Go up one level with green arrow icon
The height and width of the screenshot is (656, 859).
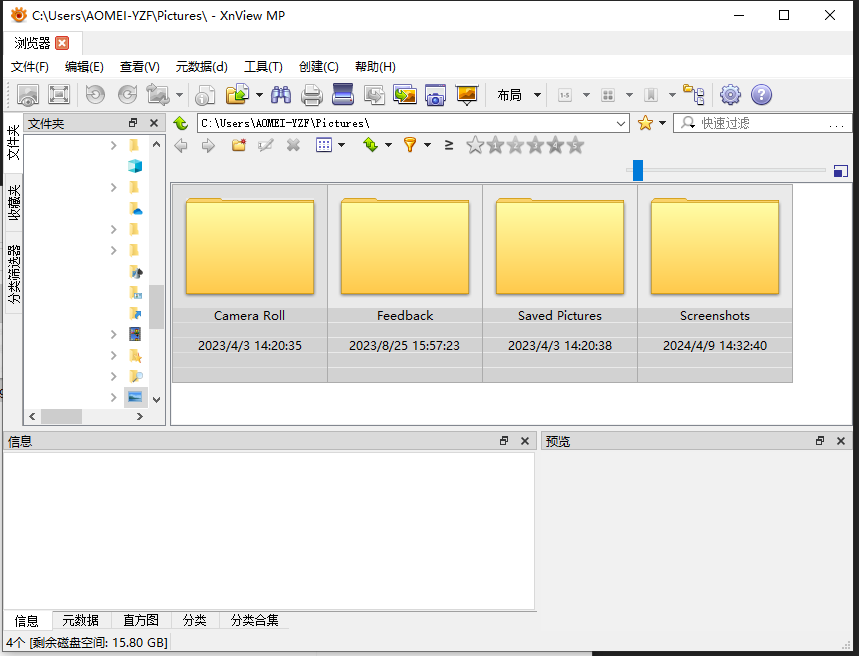tap(181, 123)
